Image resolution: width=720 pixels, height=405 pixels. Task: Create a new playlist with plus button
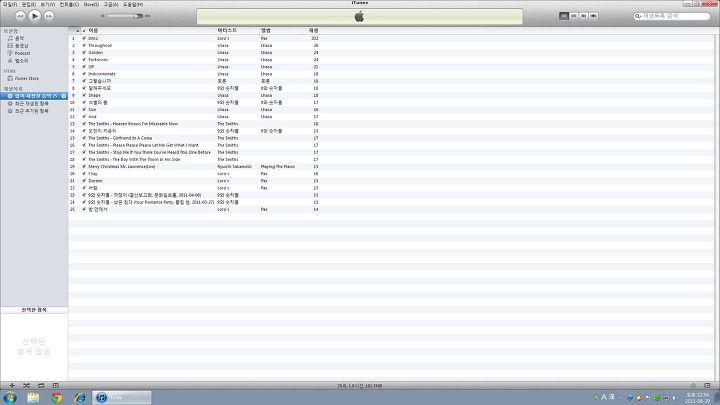coord(12,386)
